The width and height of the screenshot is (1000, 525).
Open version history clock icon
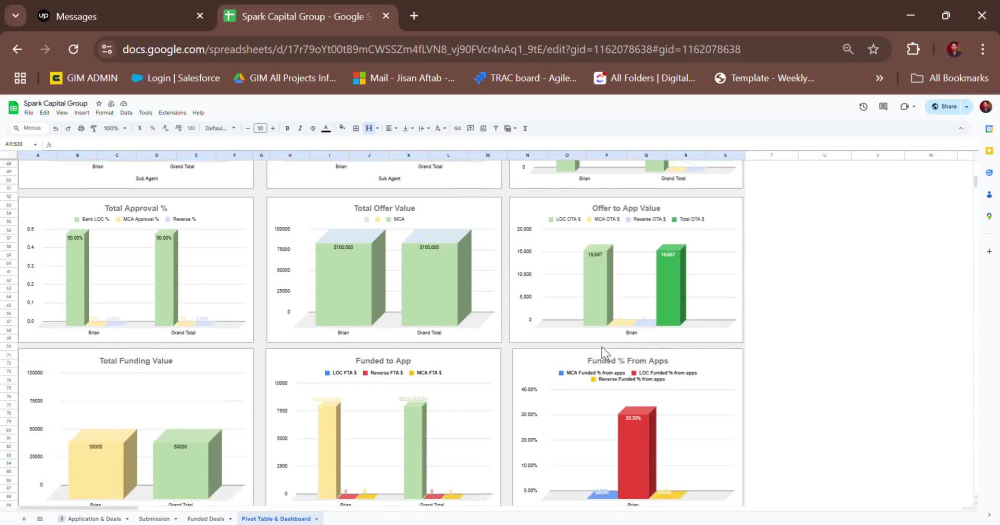pyautogui.click(x=864, y=107)
